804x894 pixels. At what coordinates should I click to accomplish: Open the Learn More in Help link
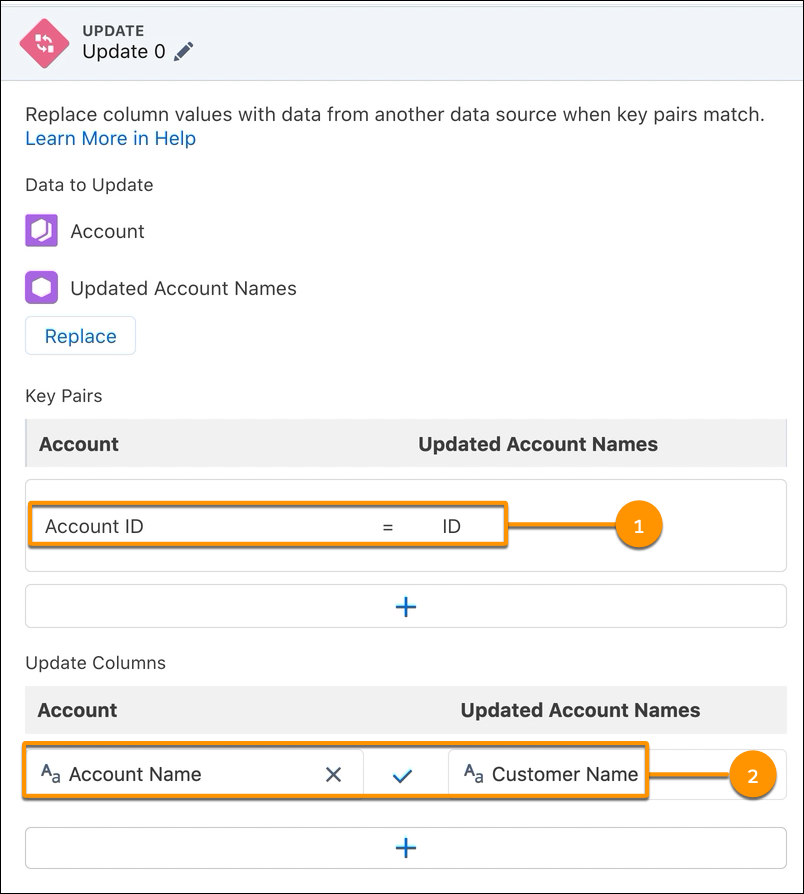pyautogui.click(x=110, y=138)
